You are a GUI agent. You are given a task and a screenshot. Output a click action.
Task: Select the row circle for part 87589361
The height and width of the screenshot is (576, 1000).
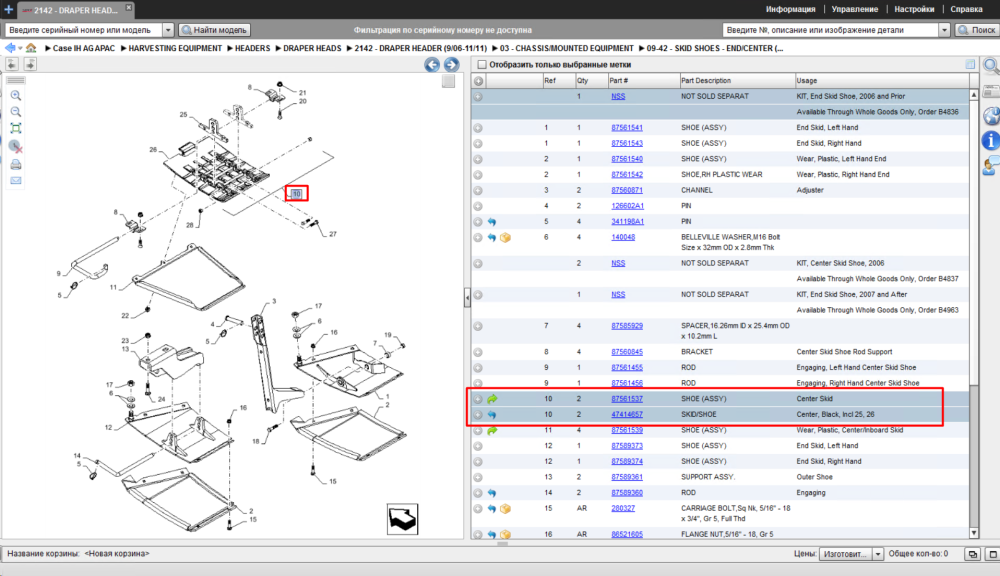[x=478, y=477]
